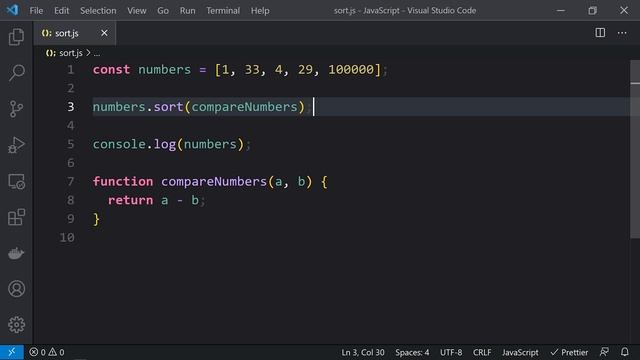Viewport: 640px width, 360px height.
Task: Click Ln 3, Col 30 indicator
Action: coord(363,352)
